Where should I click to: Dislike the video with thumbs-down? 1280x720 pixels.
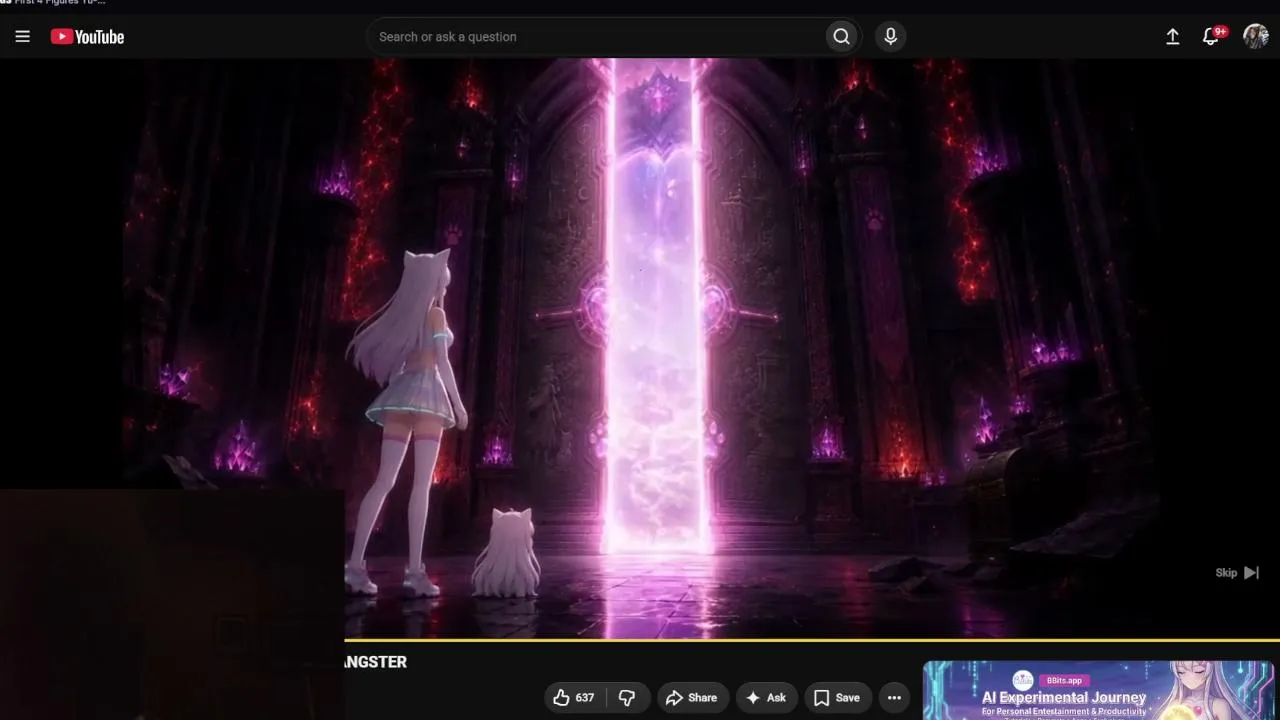click(627, 698)
